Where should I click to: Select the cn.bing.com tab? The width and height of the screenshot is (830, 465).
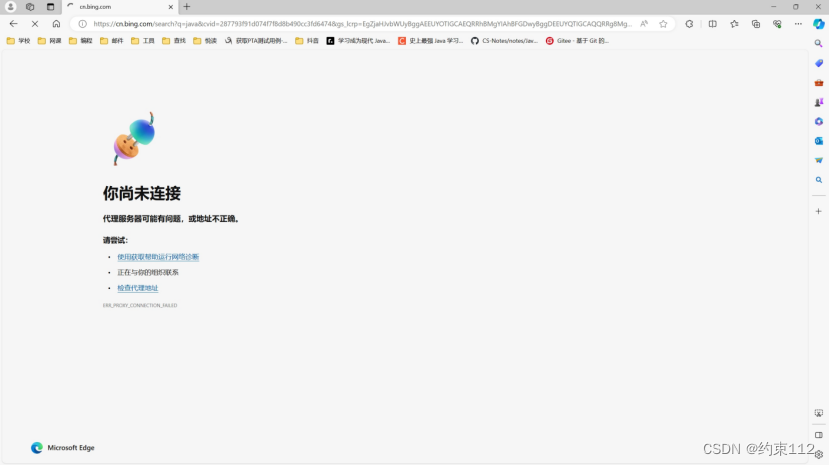pos(120,7)
